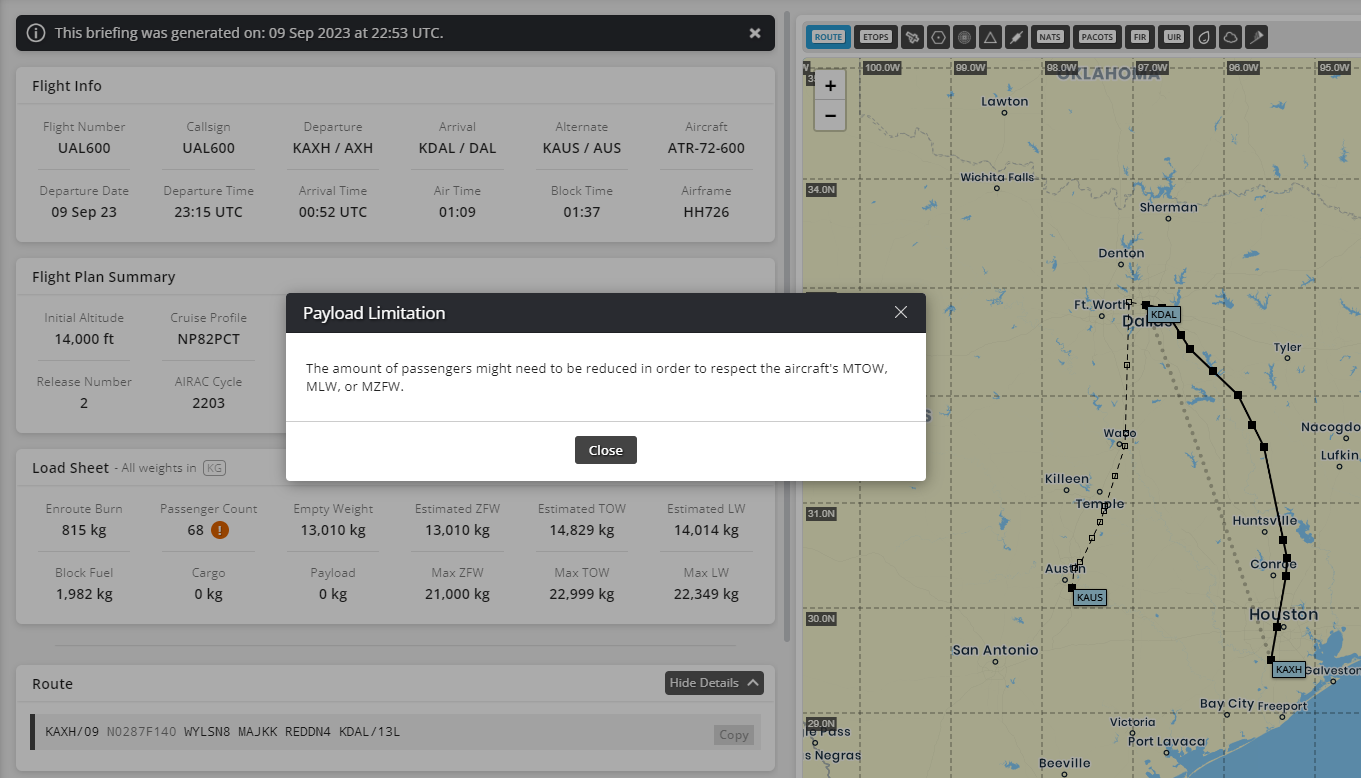
Task: Click the Air Time value 01:09
Action: click(x=457, y=212)
